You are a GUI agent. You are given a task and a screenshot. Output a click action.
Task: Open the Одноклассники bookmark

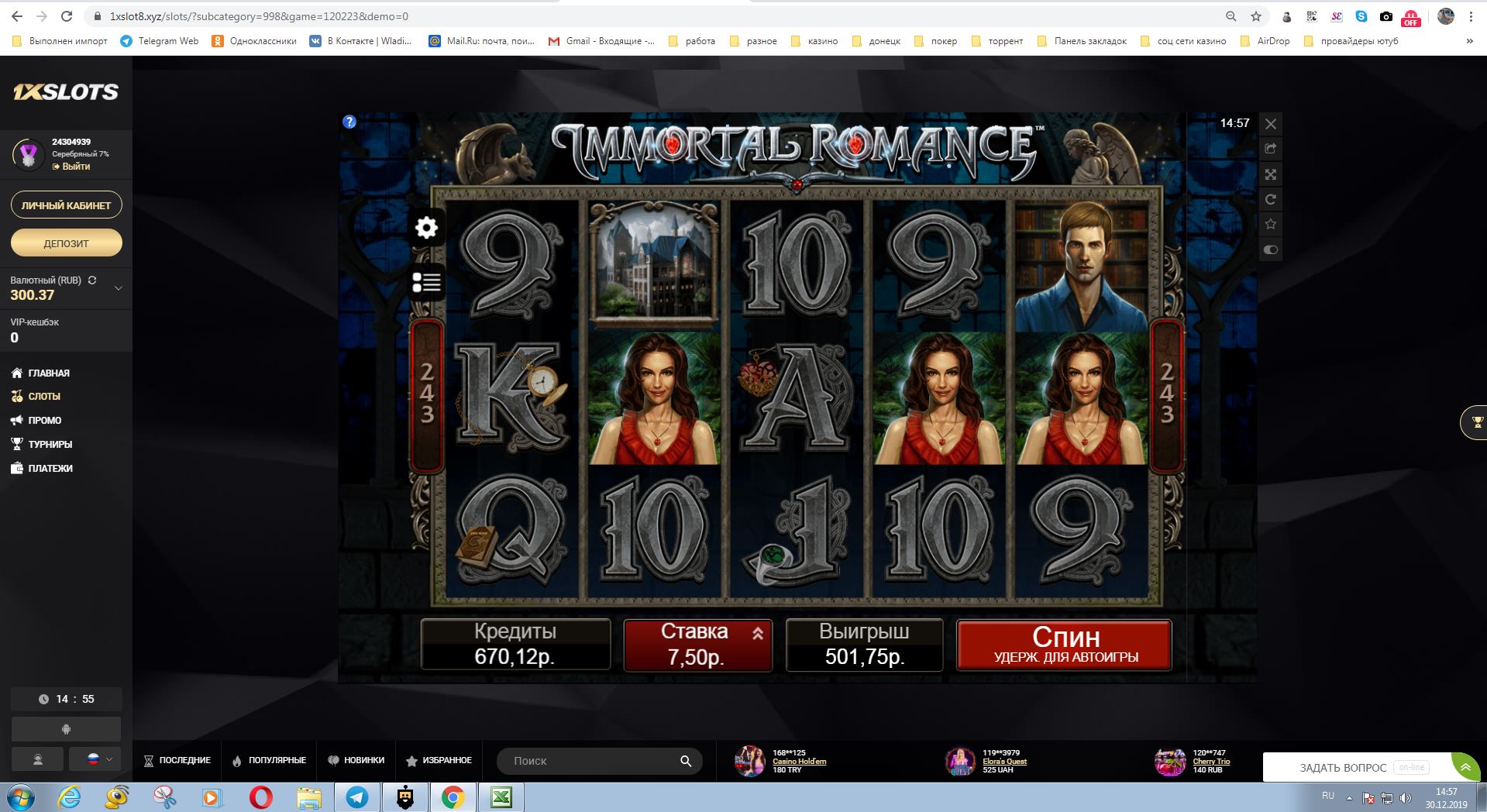254,41
